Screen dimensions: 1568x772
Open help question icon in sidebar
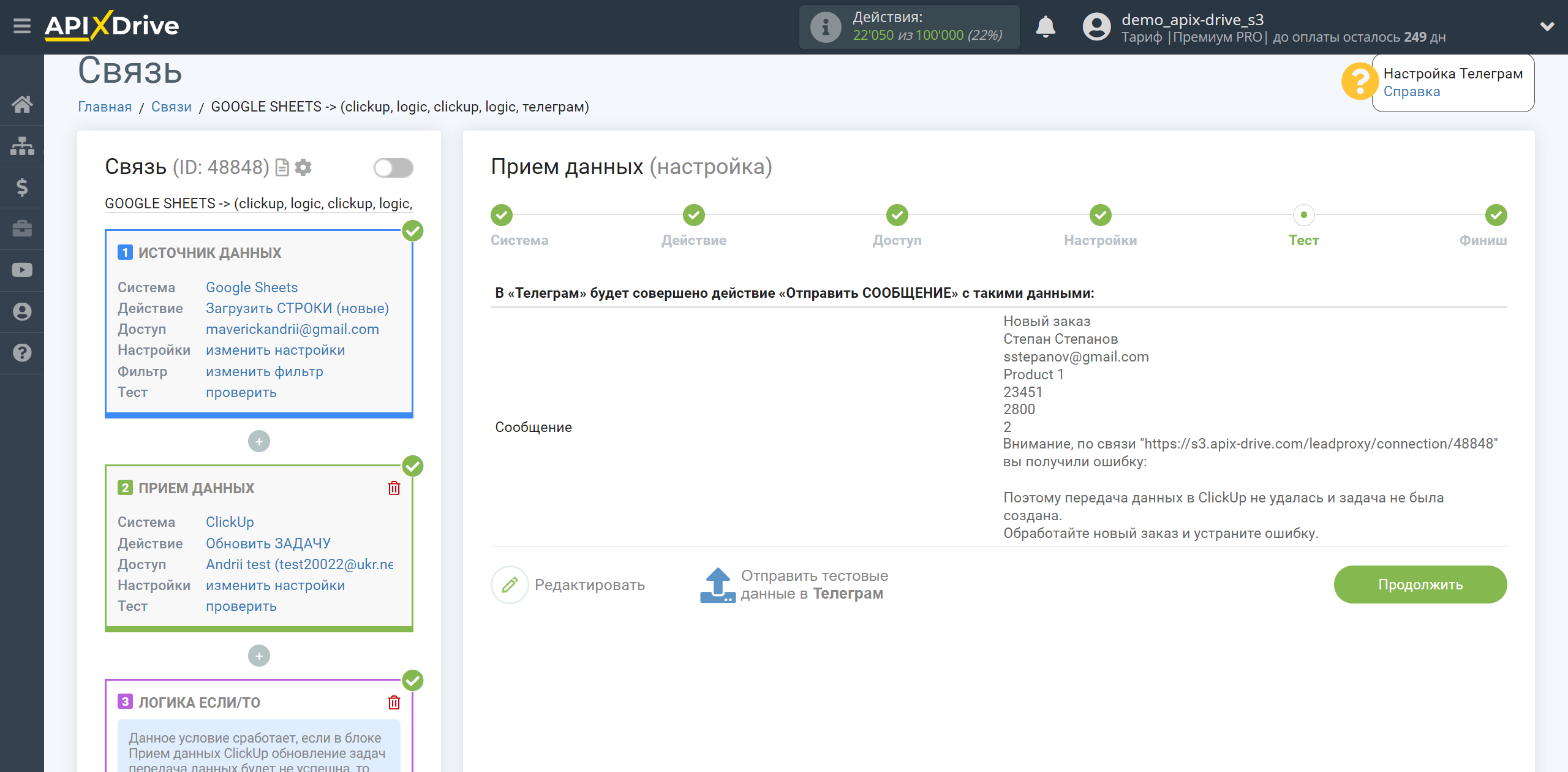[22, 353]
